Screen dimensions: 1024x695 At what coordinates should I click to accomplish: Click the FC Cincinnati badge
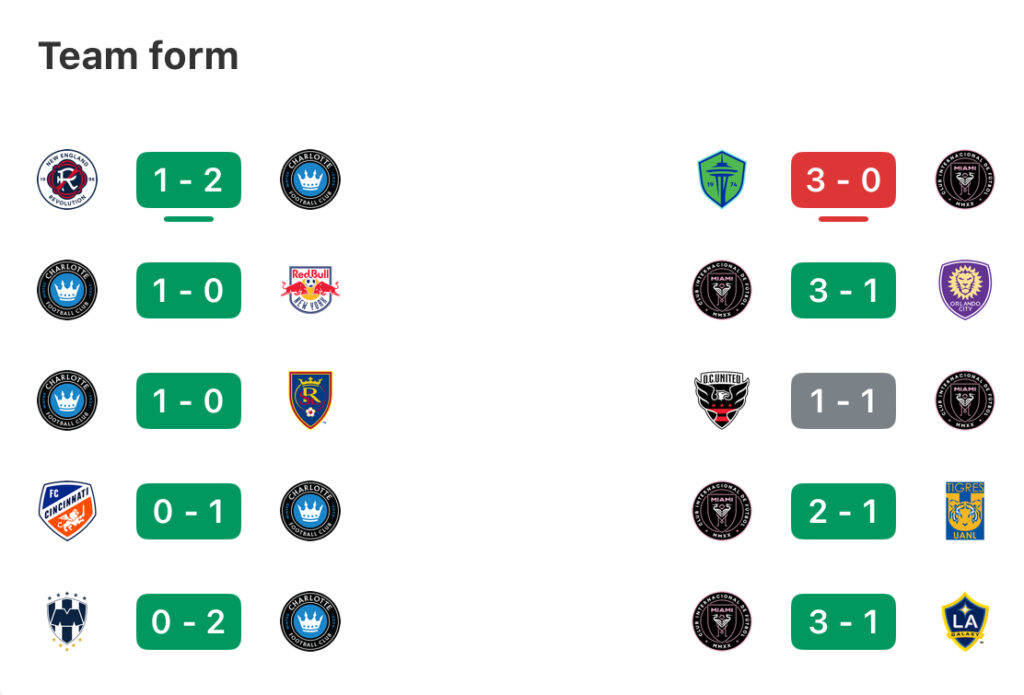click(67, 511)
